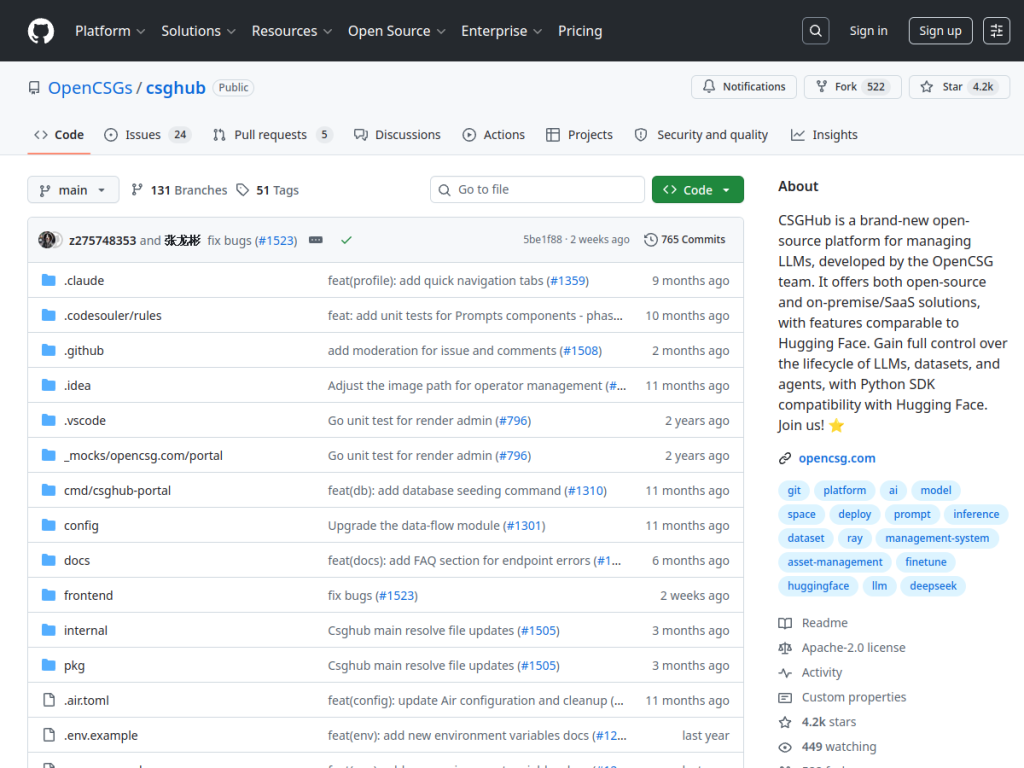Click the tag icon beside 51 Tags
The width and height of the screenshot is (1024, 768).
(x=243, y=189)
